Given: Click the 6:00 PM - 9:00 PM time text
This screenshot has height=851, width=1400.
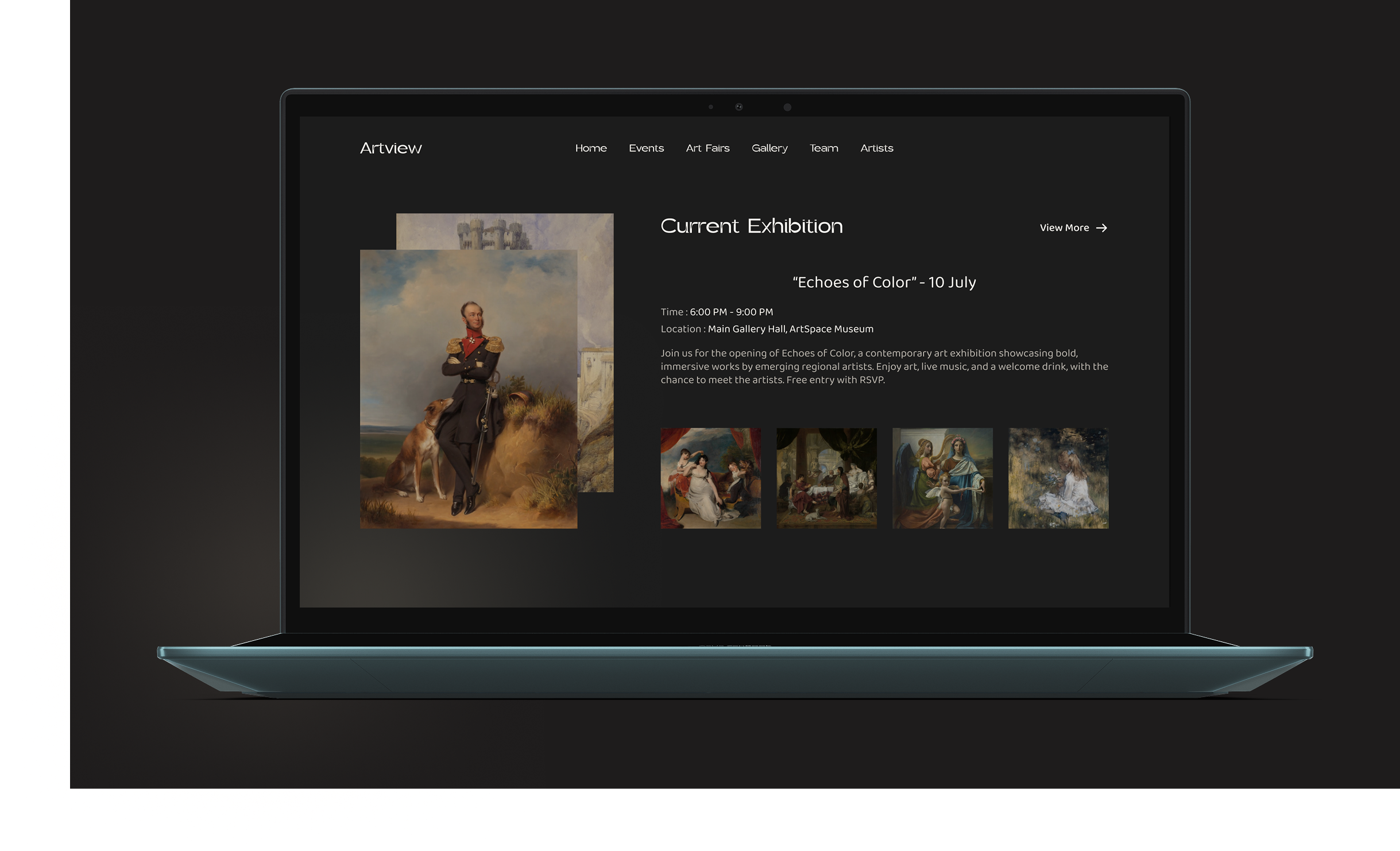Looking at the screenshot, I should (x=731, y=312).
